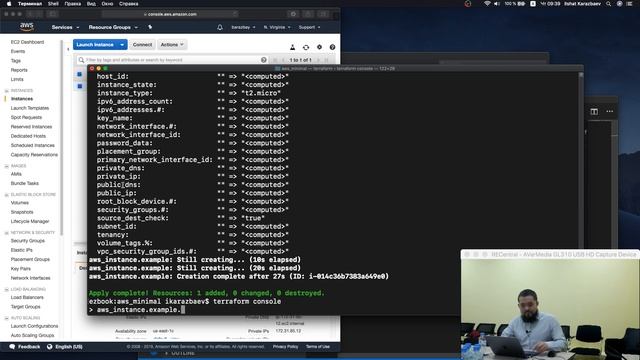This screenshot has width=640, height=360.
Task: Open the account name dropdown
Action: (243, 27)
